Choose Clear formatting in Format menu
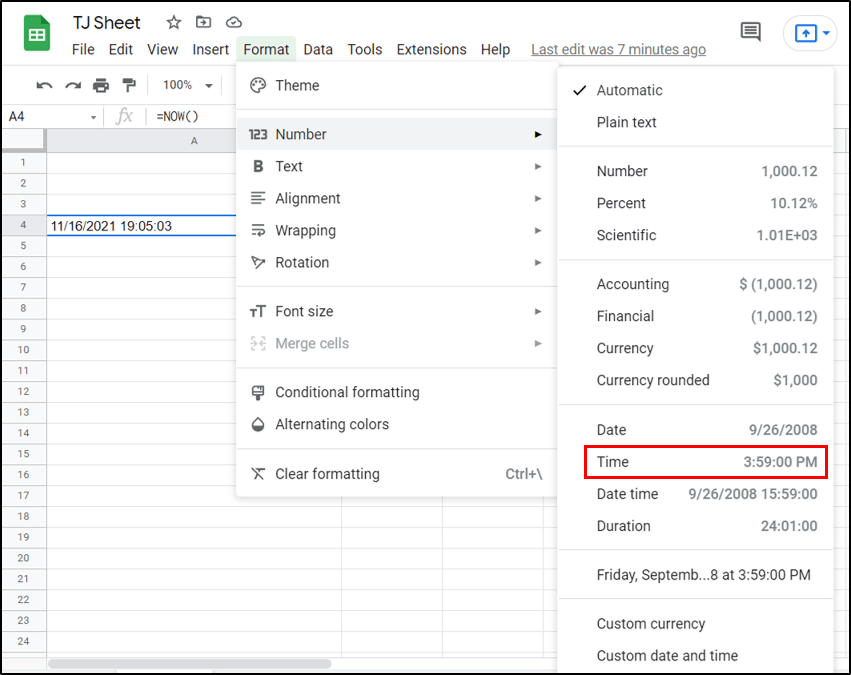851x675 pixels. tap(397, 474)
